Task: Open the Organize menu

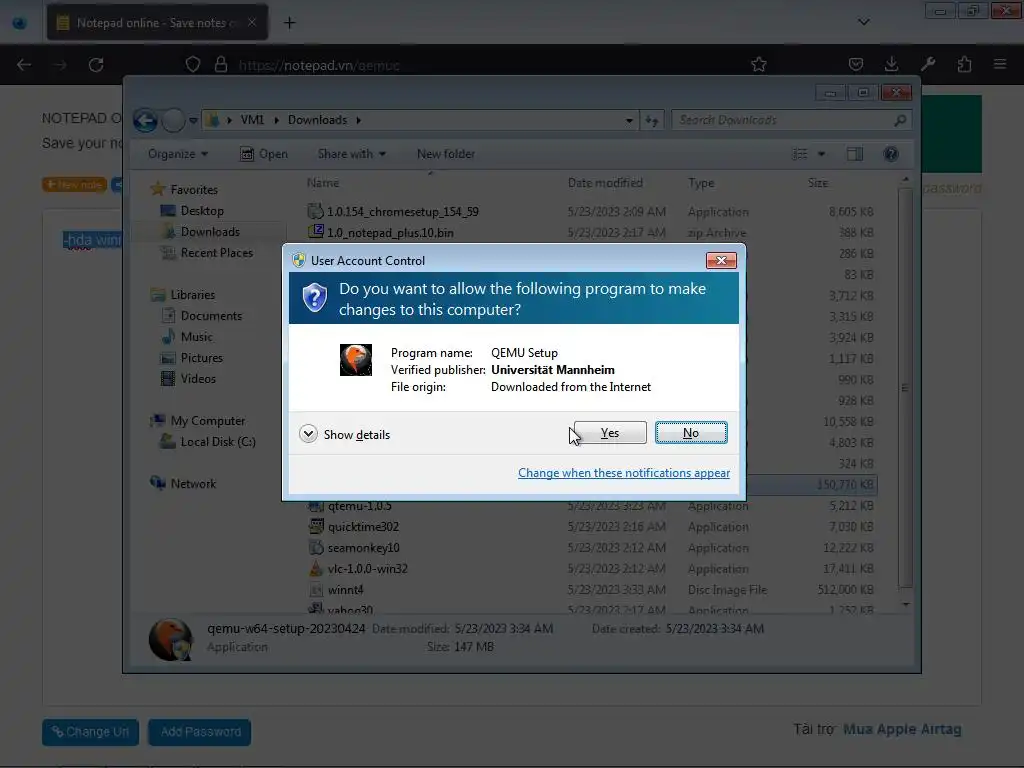Action: click(x=178, y=154)
